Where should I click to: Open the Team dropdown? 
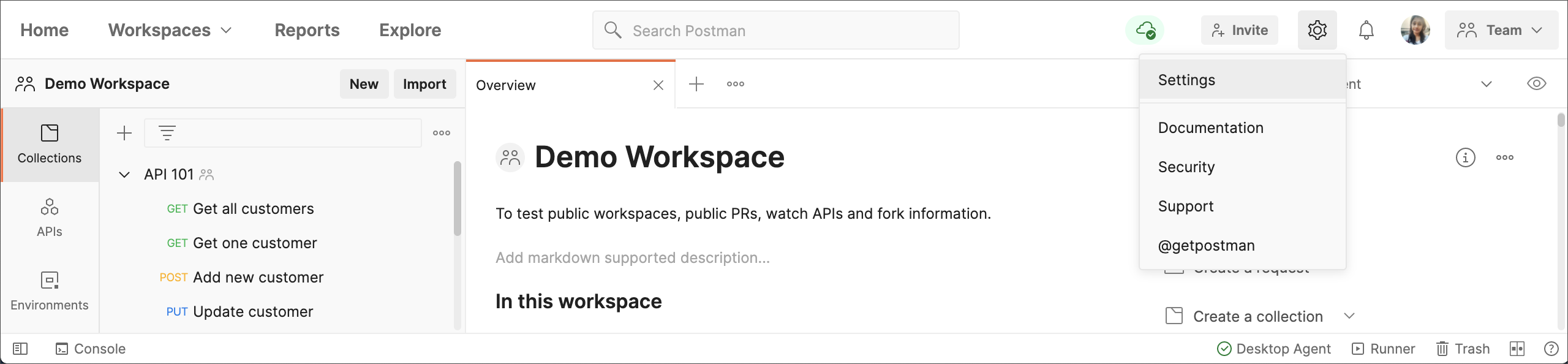point(1501,30)
